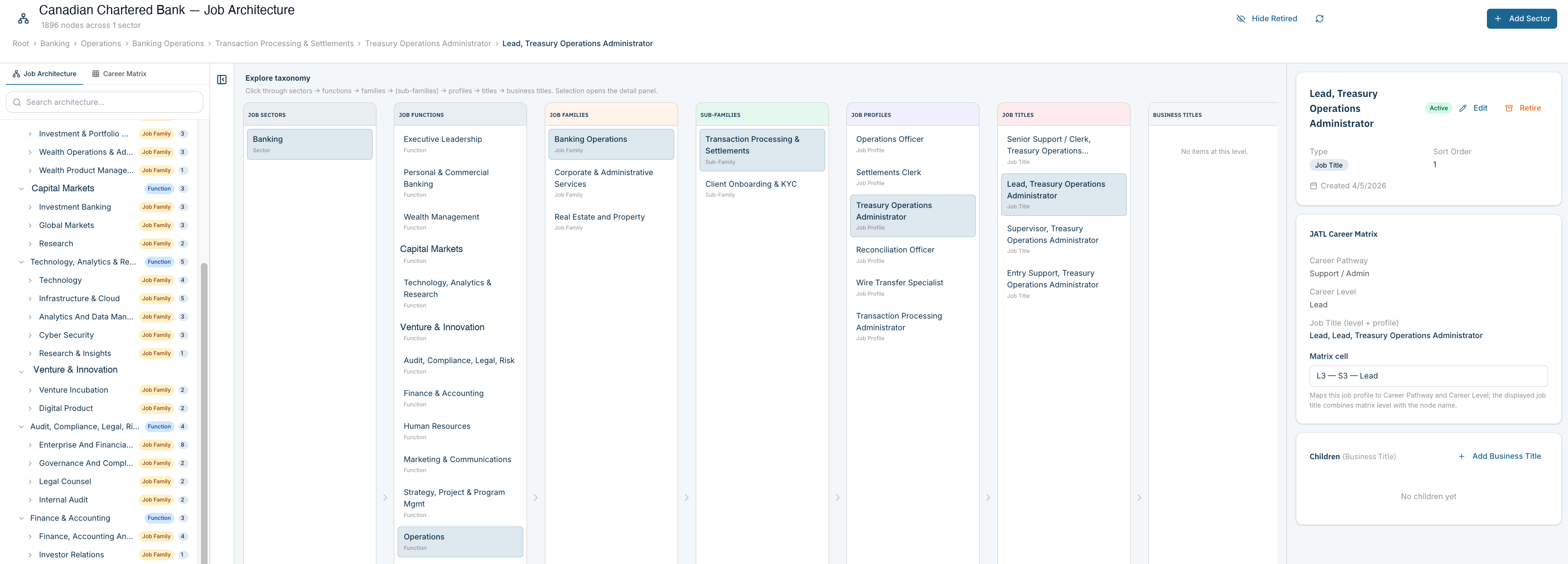Select Real Estate and Property job family
1568x564 pixels.
611,222
